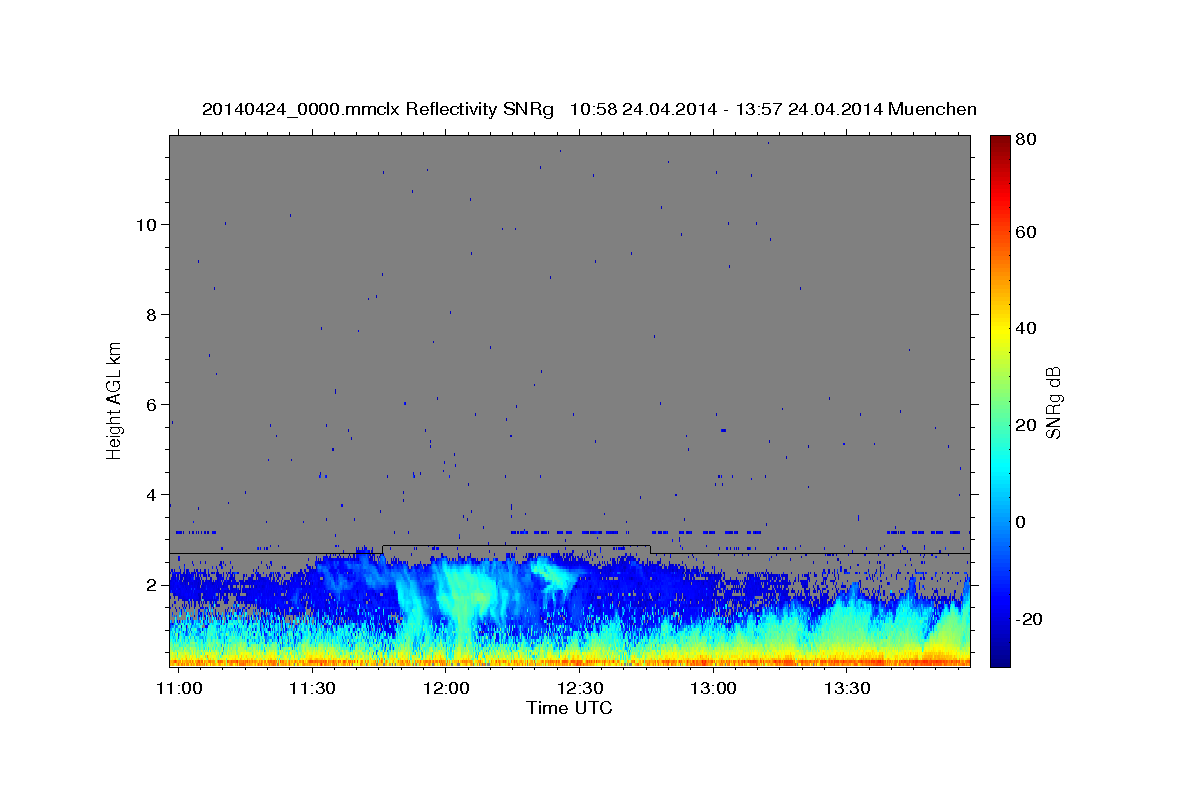Image resolution: width=1200 pixels, height=800 pixels.
Task: Click the 11:30 time tick label
Action: click(313, 688)
